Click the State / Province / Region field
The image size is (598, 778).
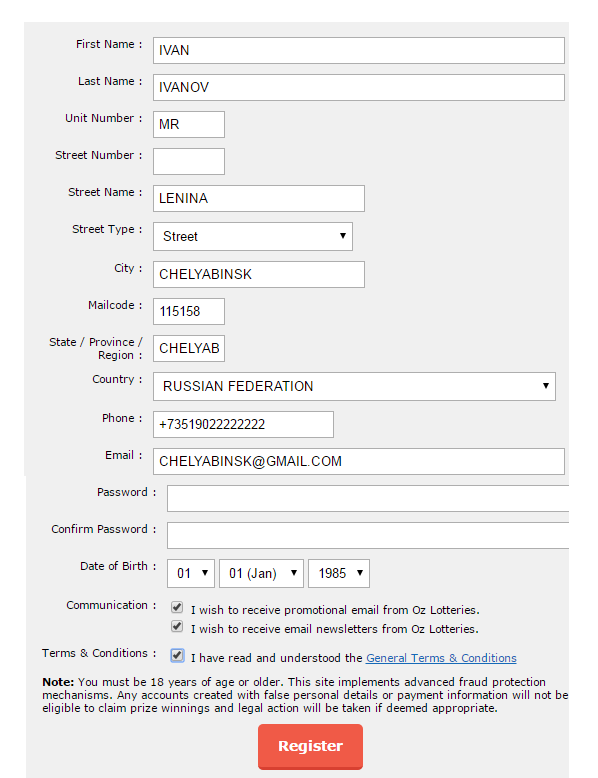click(189, 348)
